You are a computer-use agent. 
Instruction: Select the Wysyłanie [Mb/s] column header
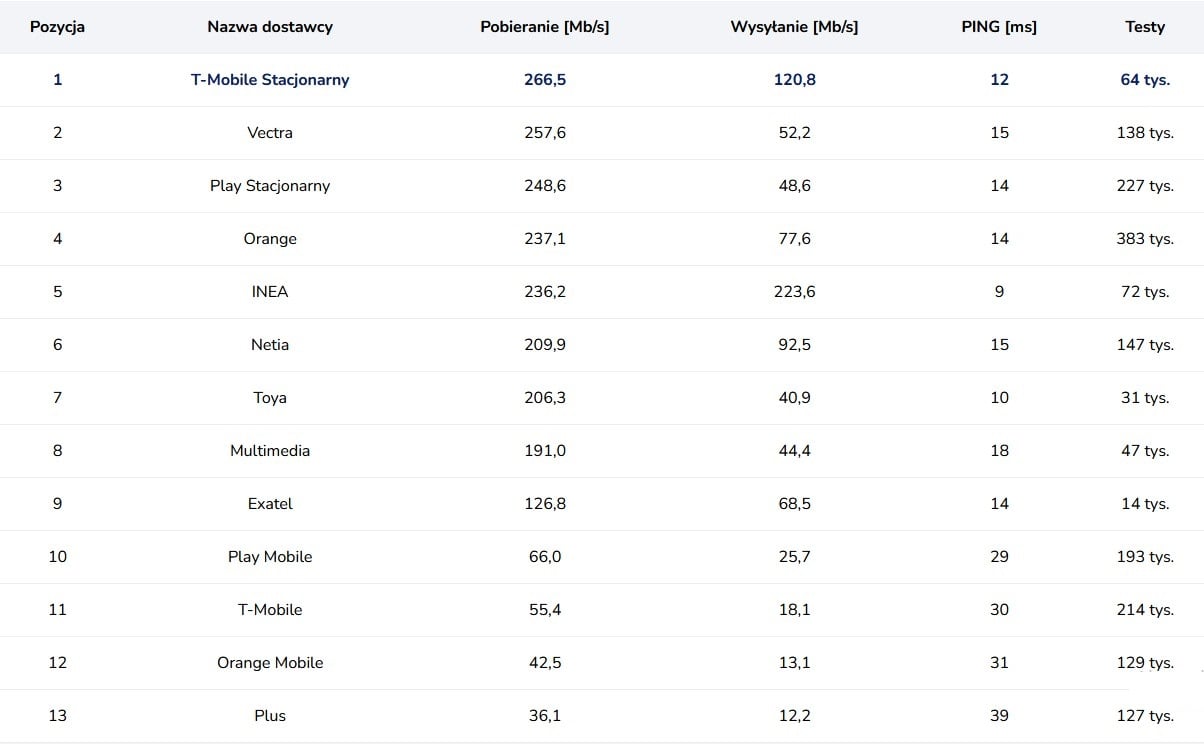(x=795, y=27)
